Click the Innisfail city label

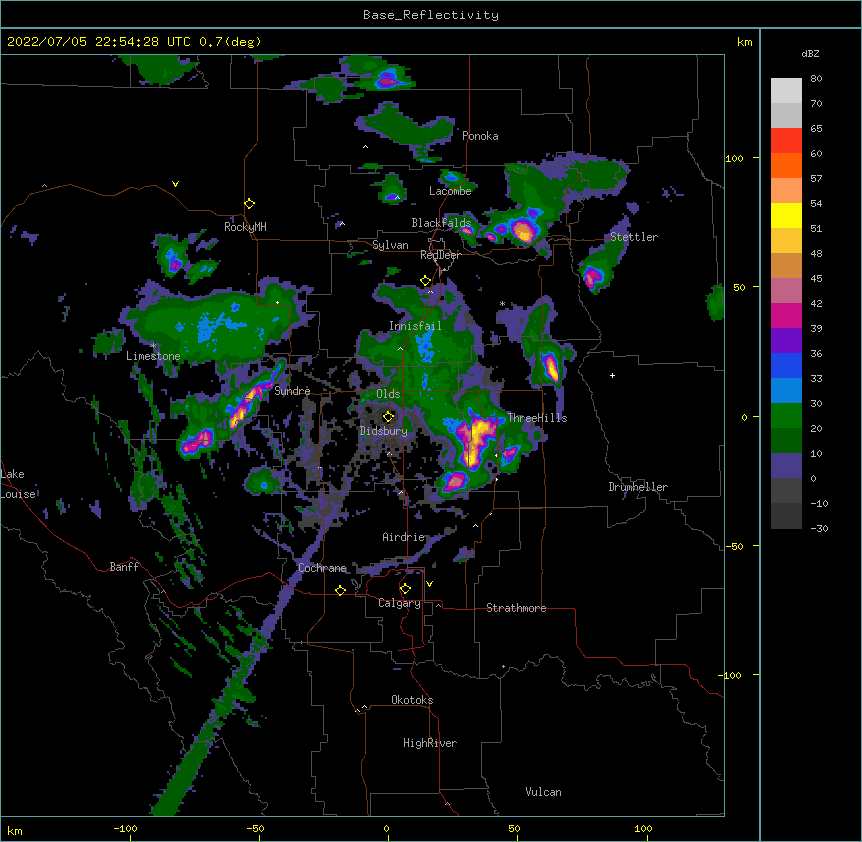pos(415,326)
